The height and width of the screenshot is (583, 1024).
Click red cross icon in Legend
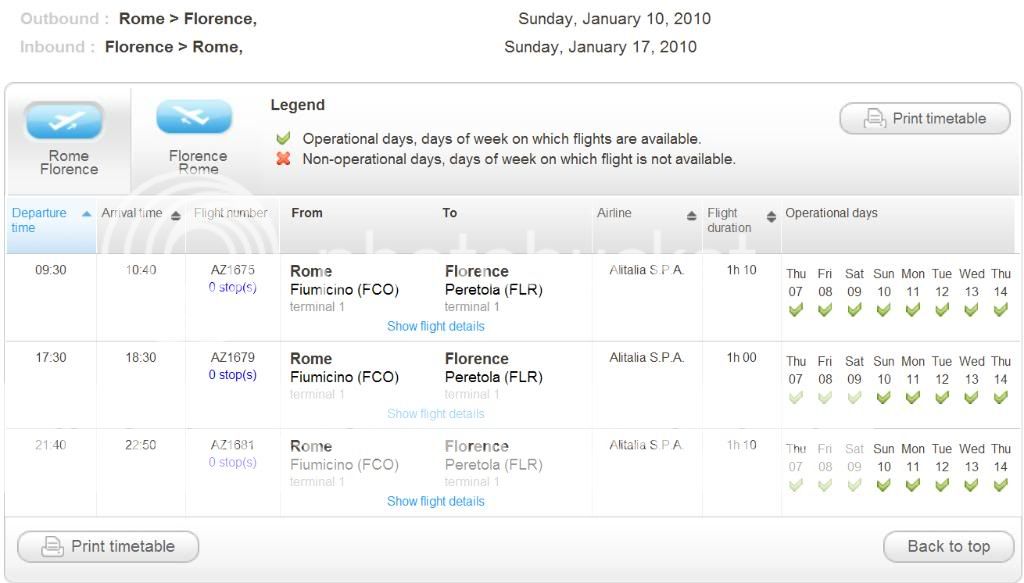(284, 158)
